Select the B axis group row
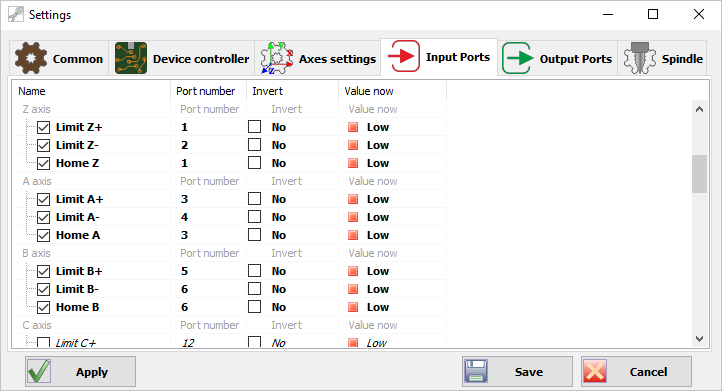Viewport: 722px width, 391px height. pos(229,253)
